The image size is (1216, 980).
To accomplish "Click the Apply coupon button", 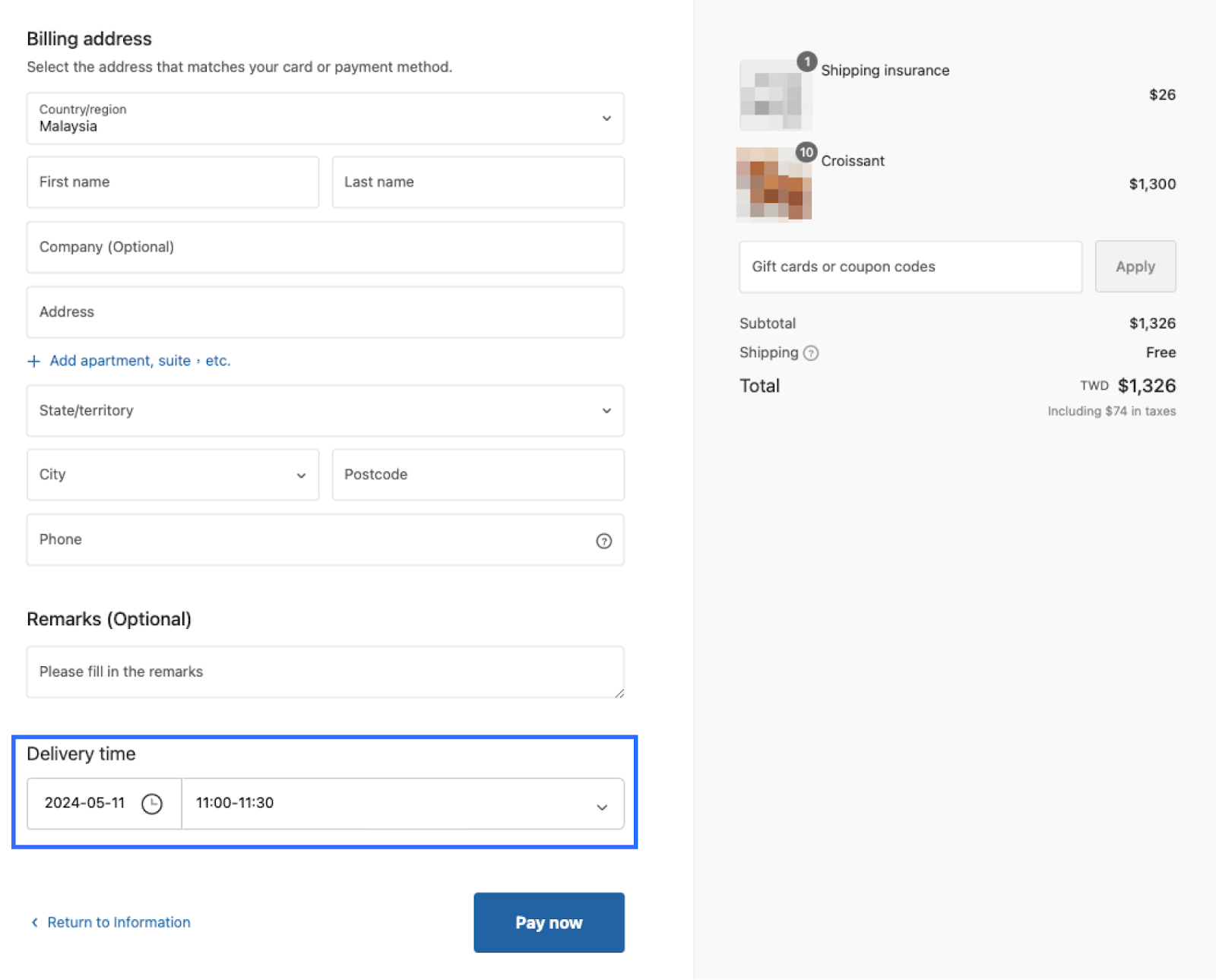I will point(1135,267).
